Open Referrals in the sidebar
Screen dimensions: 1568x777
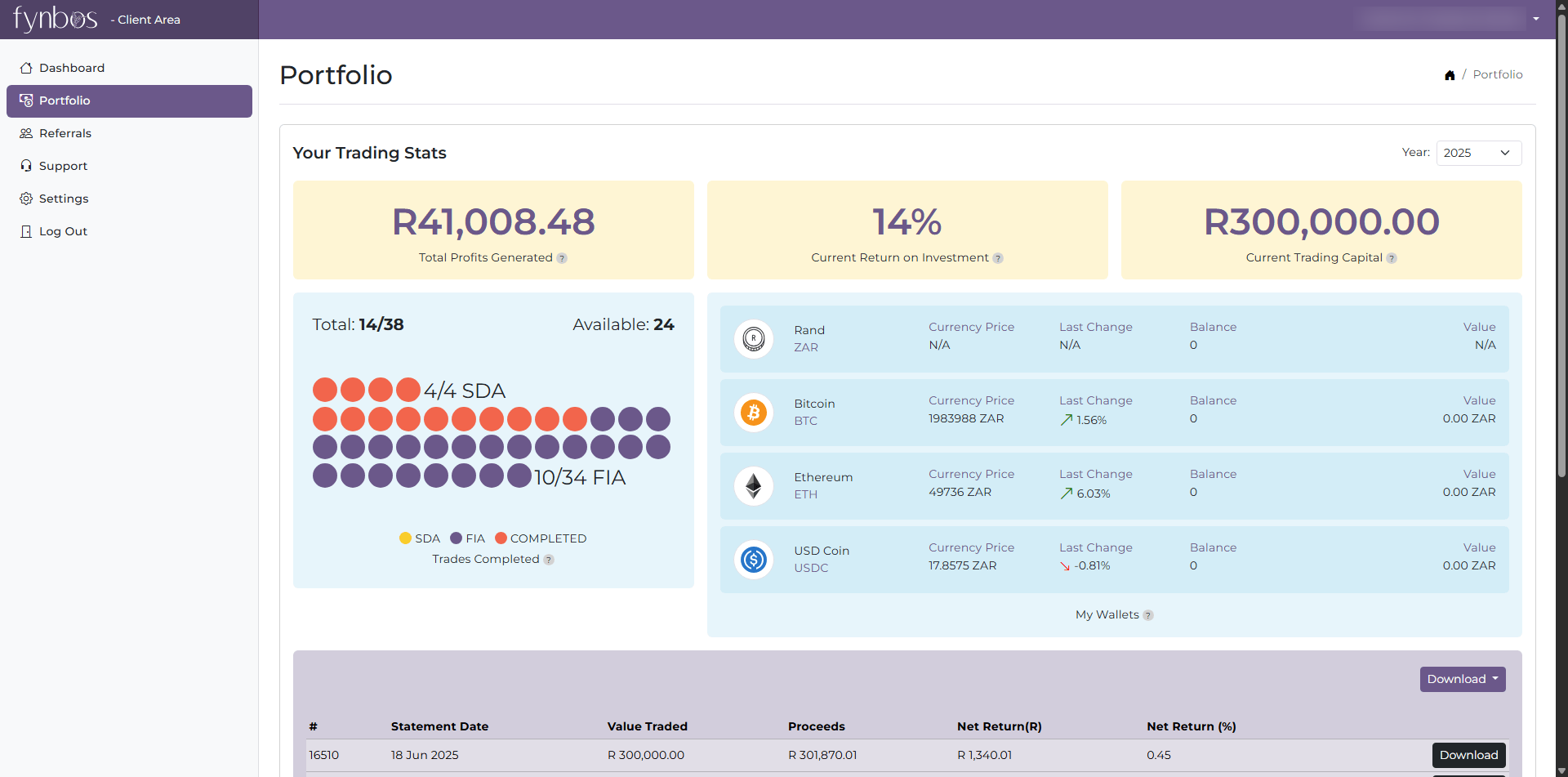coord(65,133)
